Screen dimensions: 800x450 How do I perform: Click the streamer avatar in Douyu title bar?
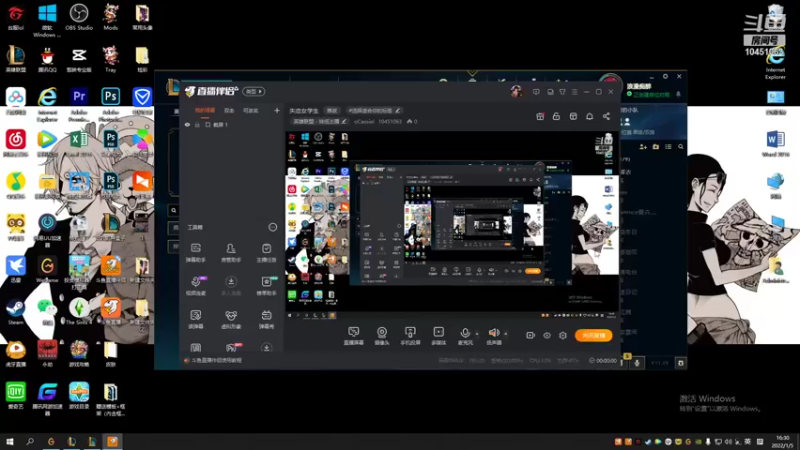[516, 91]
